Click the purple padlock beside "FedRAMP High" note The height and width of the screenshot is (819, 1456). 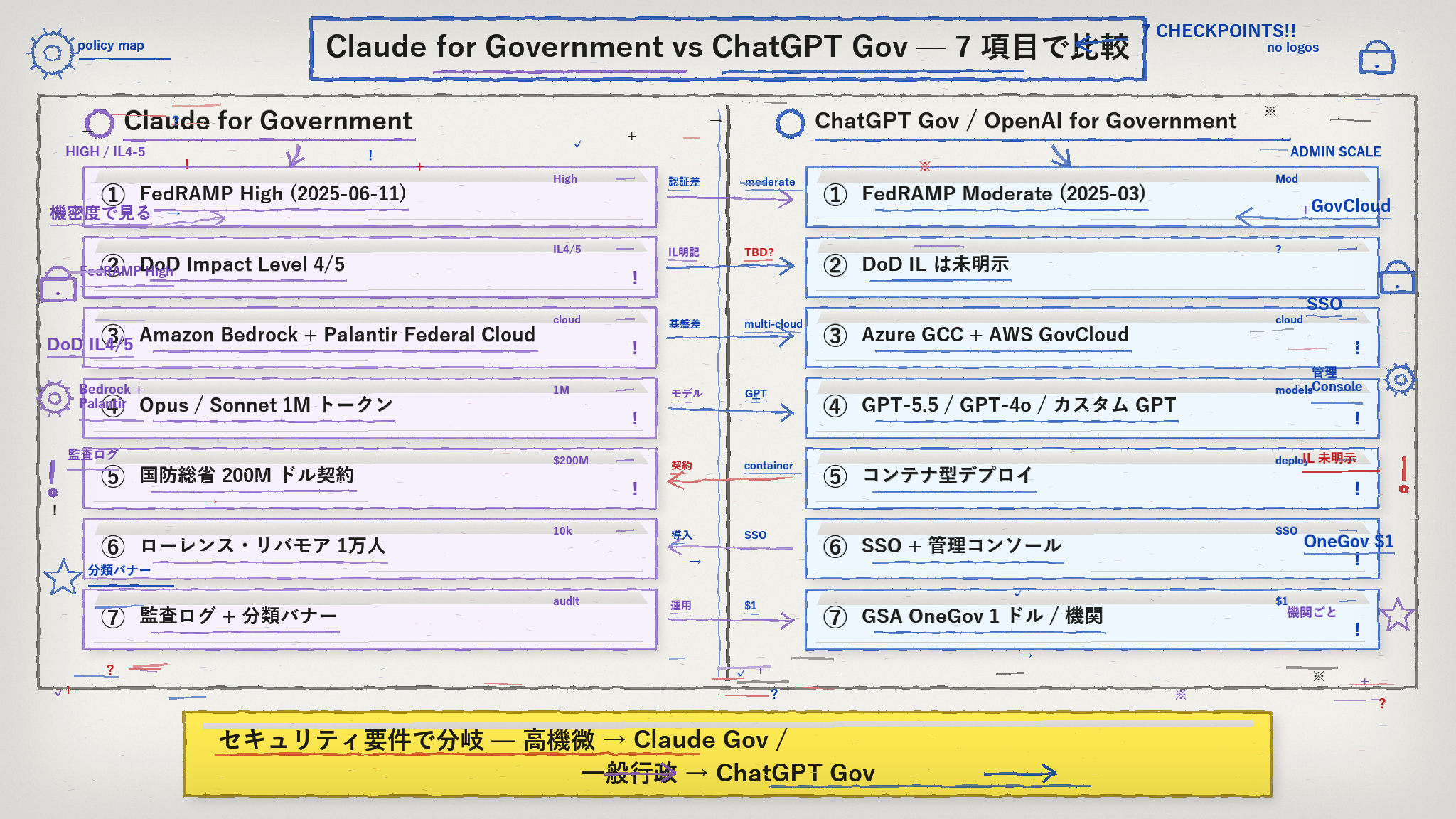pos(58,284)
